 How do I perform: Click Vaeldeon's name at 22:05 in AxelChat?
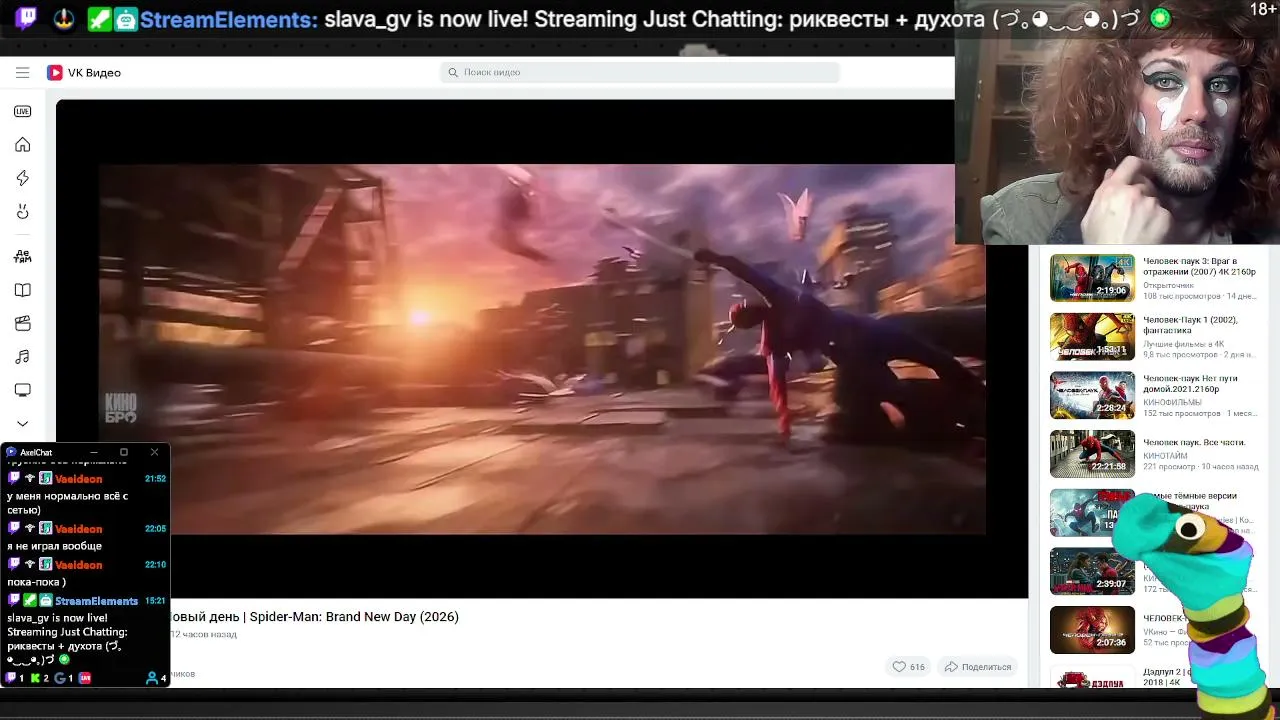(79, 529)
